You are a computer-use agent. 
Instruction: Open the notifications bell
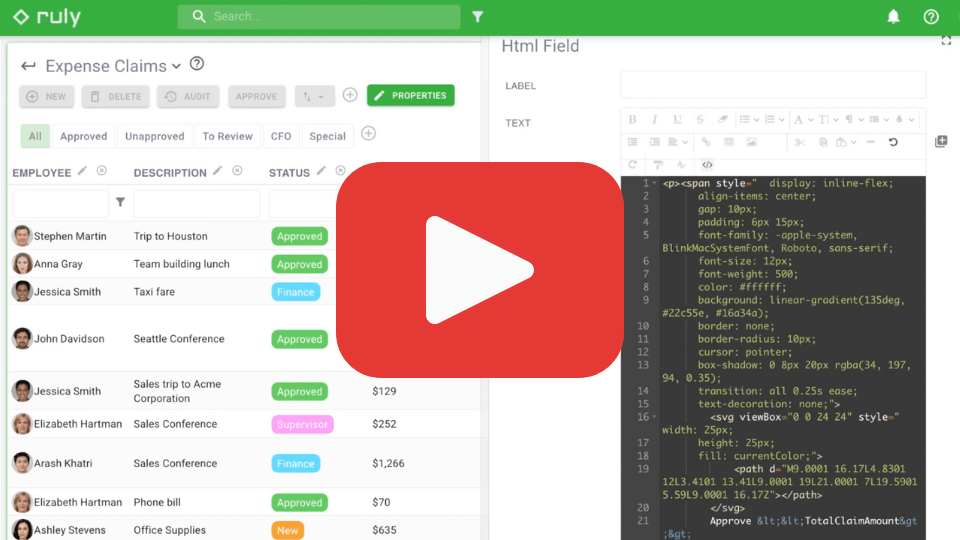click(893, 17)
